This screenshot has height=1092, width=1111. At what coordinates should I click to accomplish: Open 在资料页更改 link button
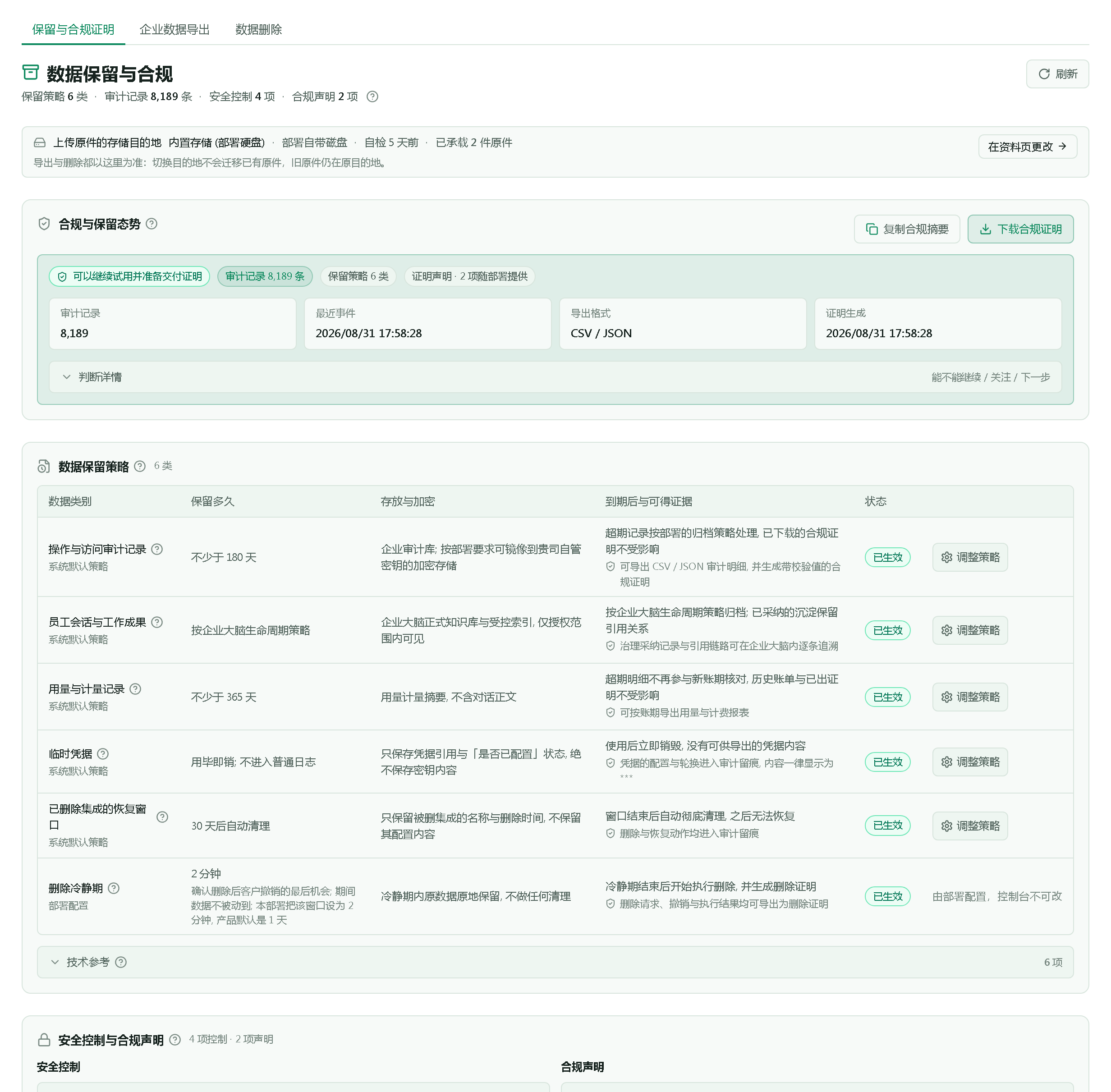(x=1027, y=146)
